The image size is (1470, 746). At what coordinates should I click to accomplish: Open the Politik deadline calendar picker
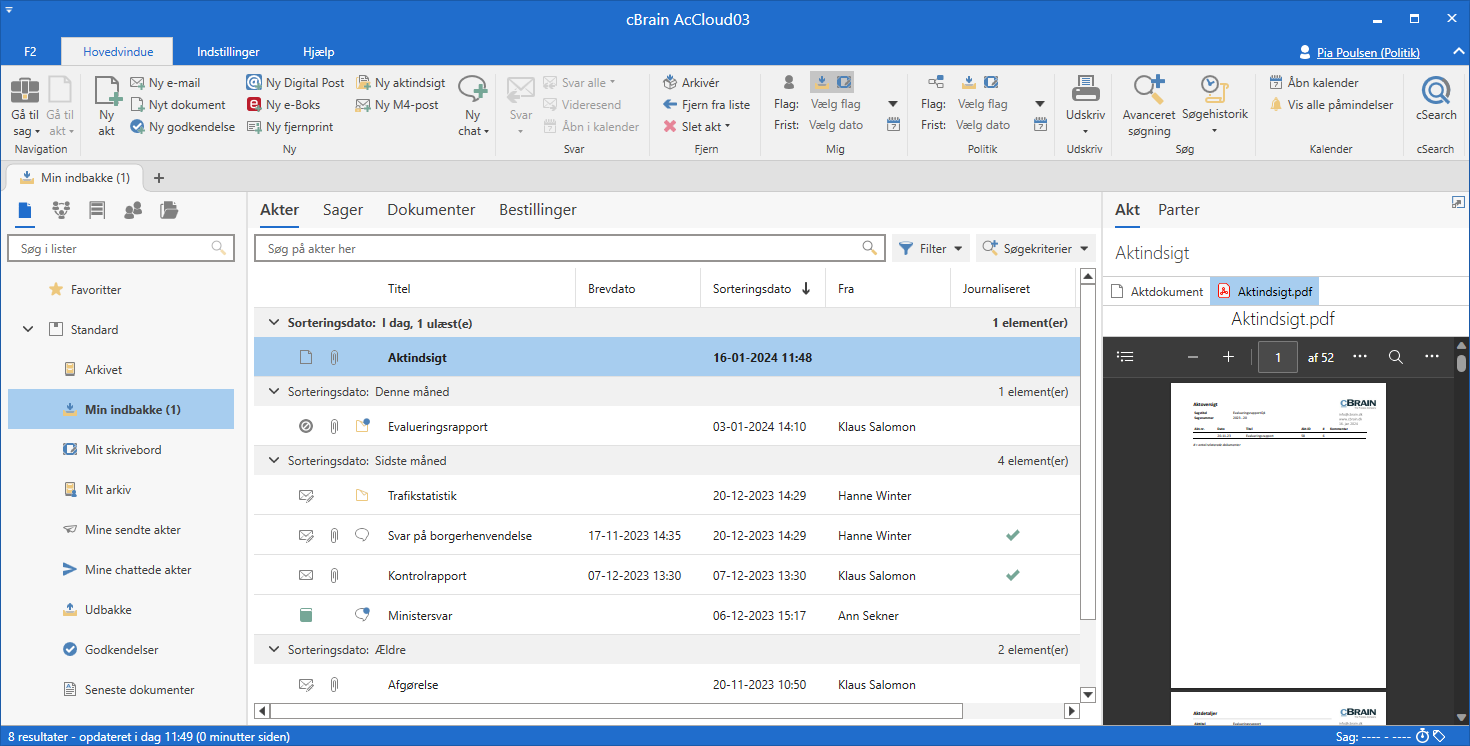pos(1041,125)
